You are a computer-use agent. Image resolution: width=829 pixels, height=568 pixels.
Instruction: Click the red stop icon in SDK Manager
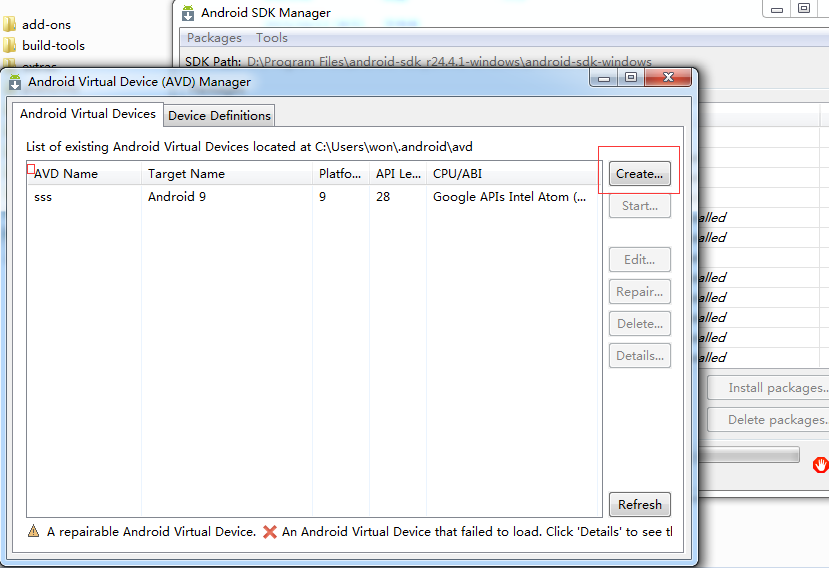click(x=820, y=465)
